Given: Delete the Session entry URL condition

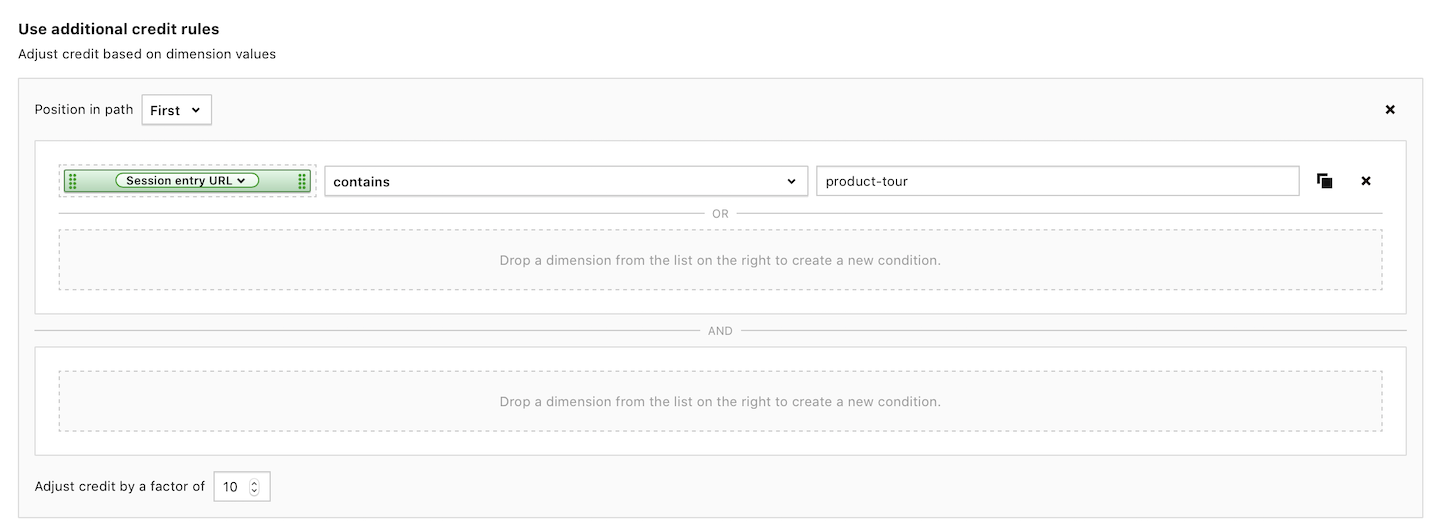Looking at the screenshot, I should [x=1366, y=181].
